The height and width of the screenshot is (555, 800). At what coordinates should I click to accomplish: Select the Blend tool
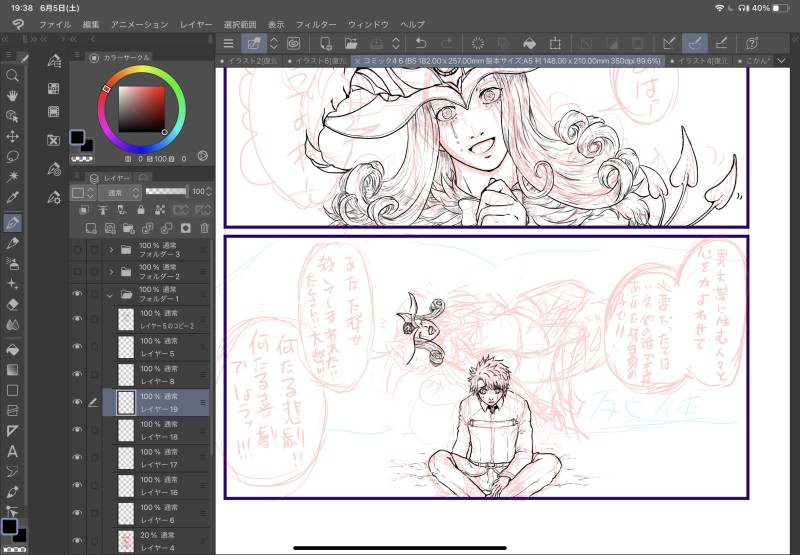(12, 324)
